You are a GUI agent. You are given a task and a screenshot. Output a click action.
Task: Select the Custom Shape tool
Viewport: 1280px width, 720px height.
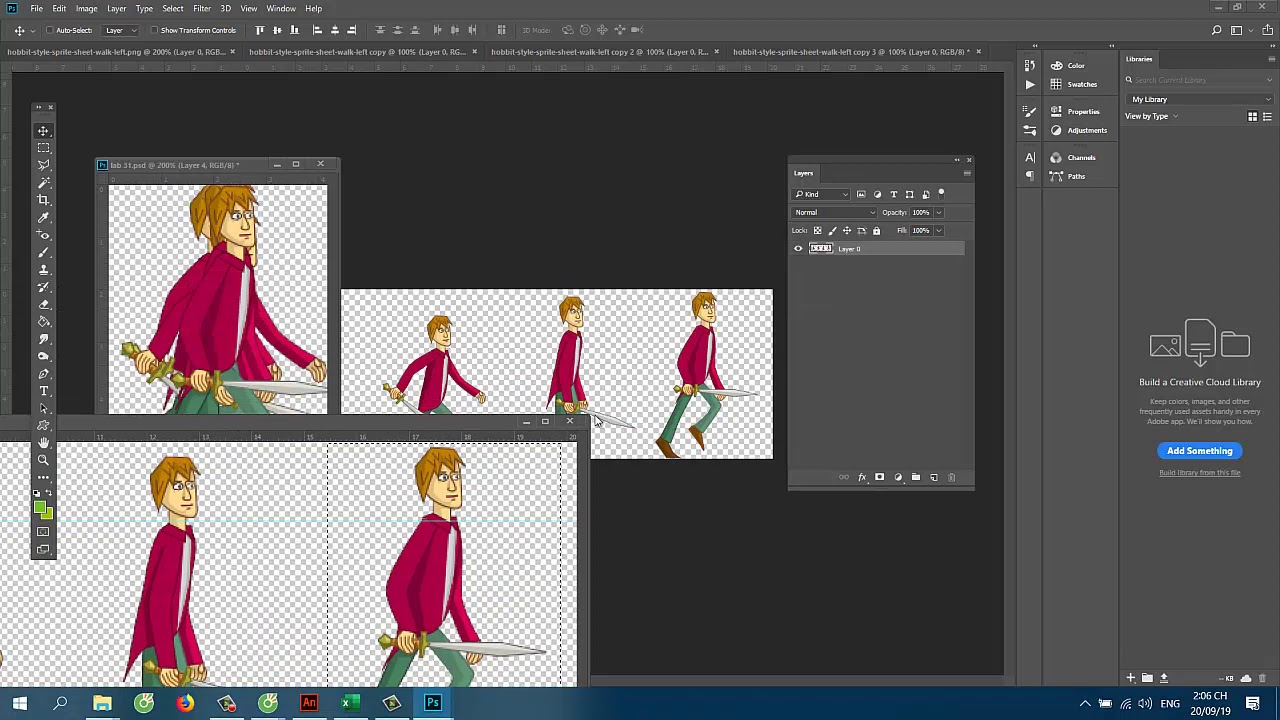pyautogui.click(x=43, y=426)
